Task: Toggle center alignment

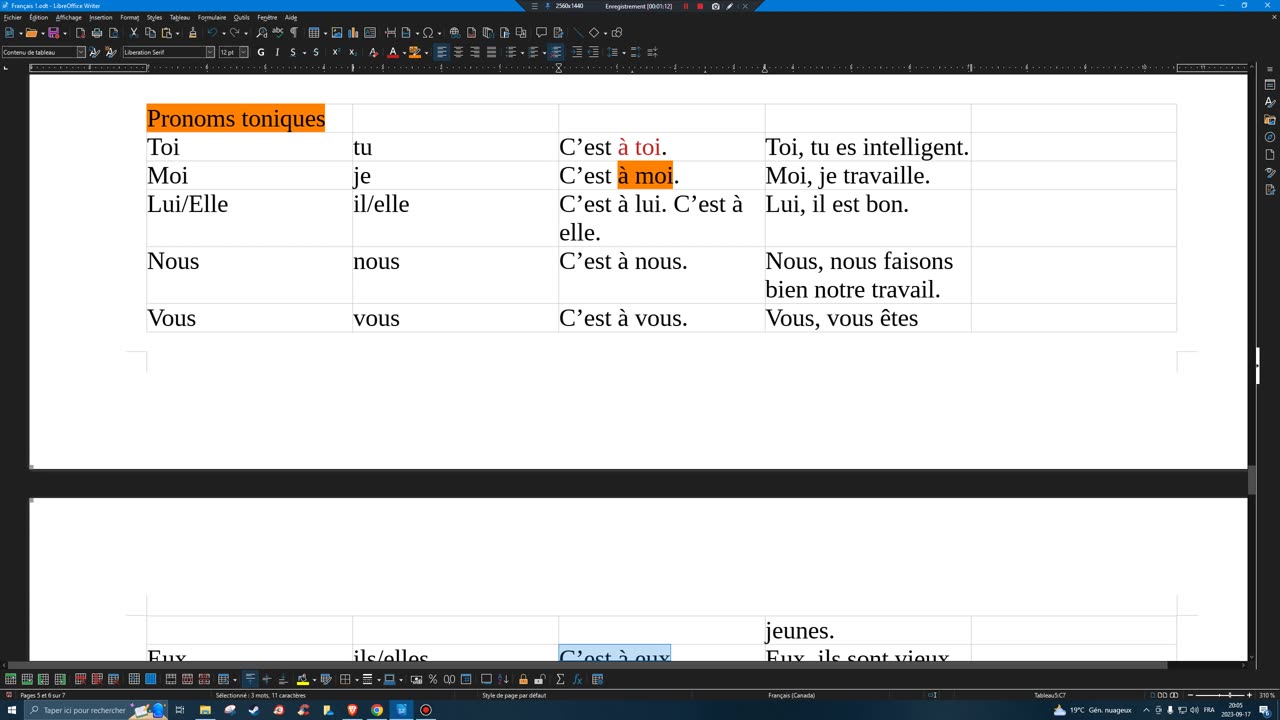Action: pyautogui.click(x=458, y=52)
